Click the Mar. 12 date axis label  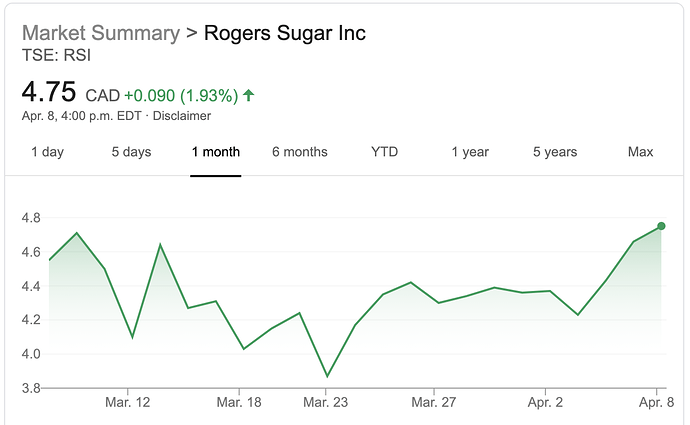(128, 403)
